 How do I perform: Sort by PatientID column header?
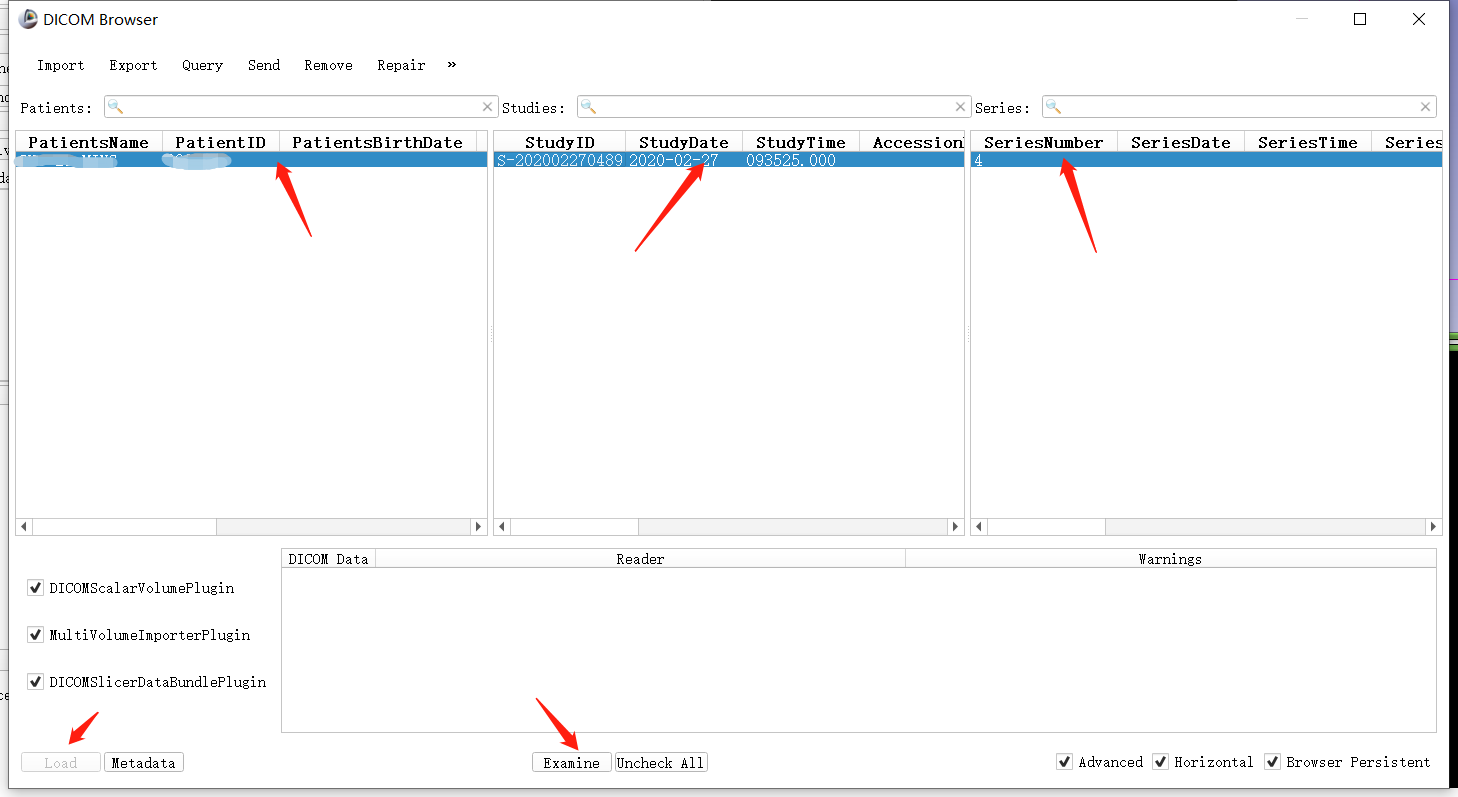click(x=221, y=142)
